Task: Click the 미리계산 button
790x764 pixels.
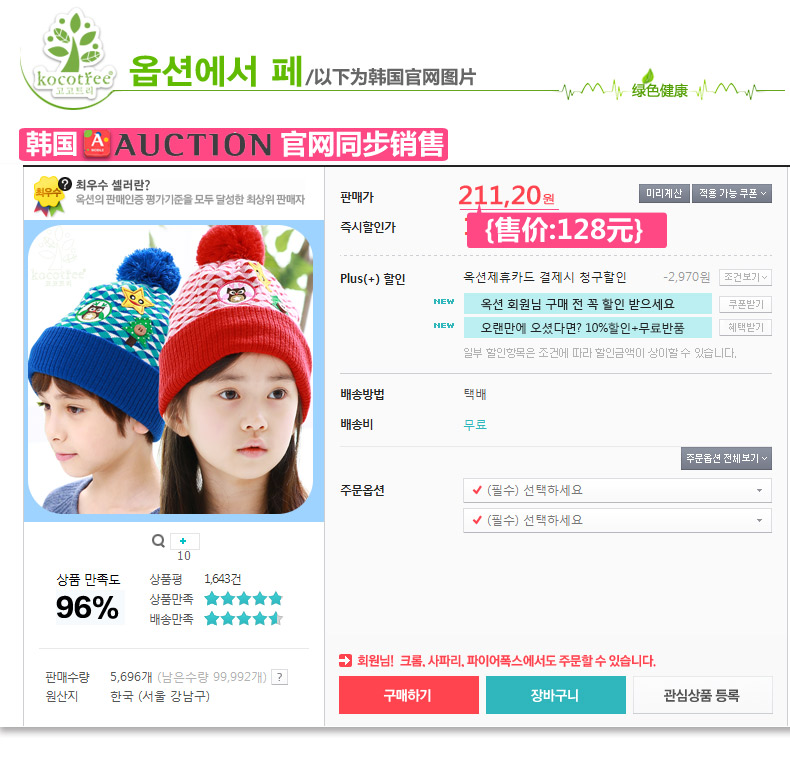Action: 664,194
